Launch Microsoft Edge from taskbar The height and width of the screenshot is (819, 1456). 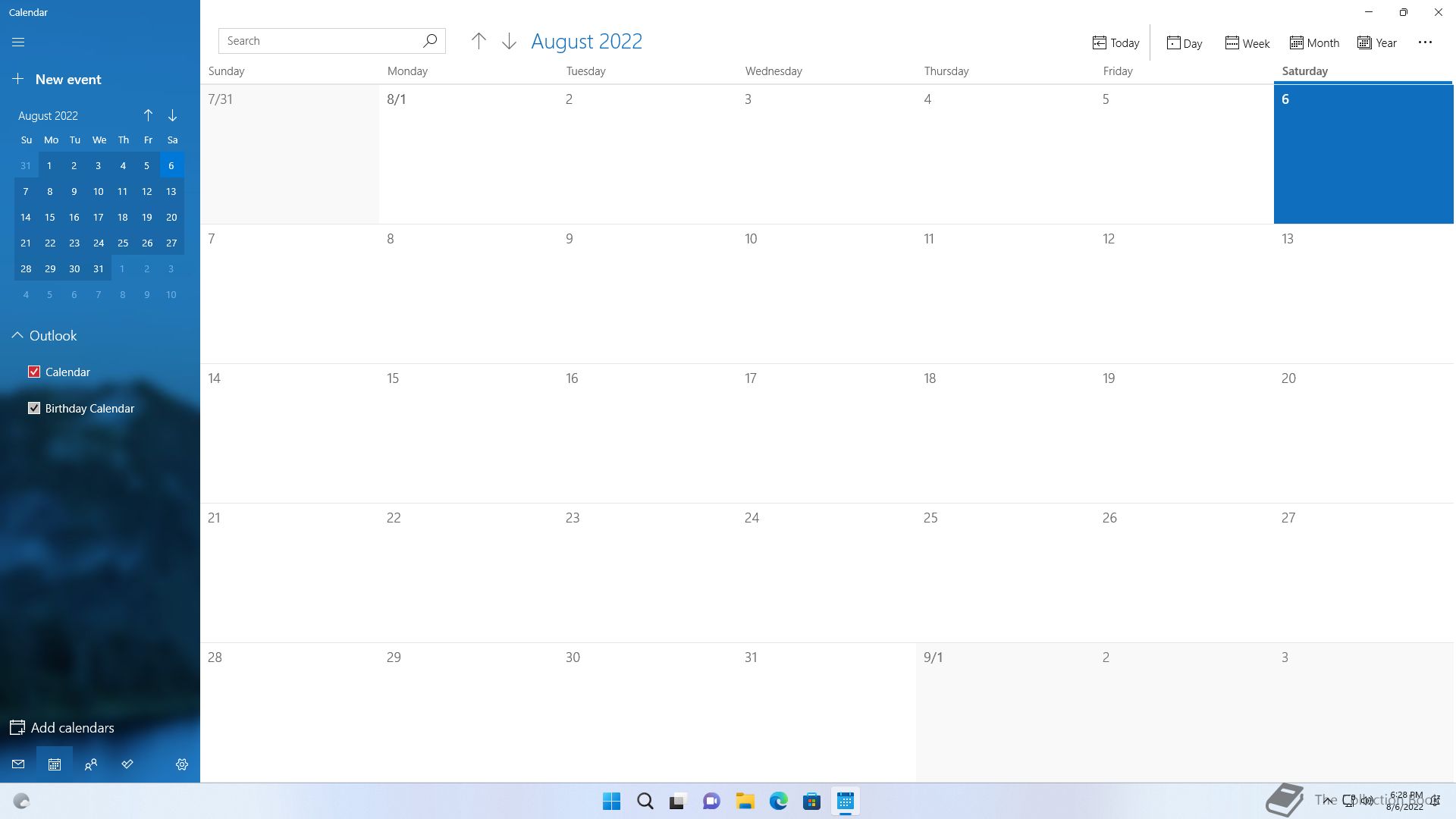tap(778, 802)
